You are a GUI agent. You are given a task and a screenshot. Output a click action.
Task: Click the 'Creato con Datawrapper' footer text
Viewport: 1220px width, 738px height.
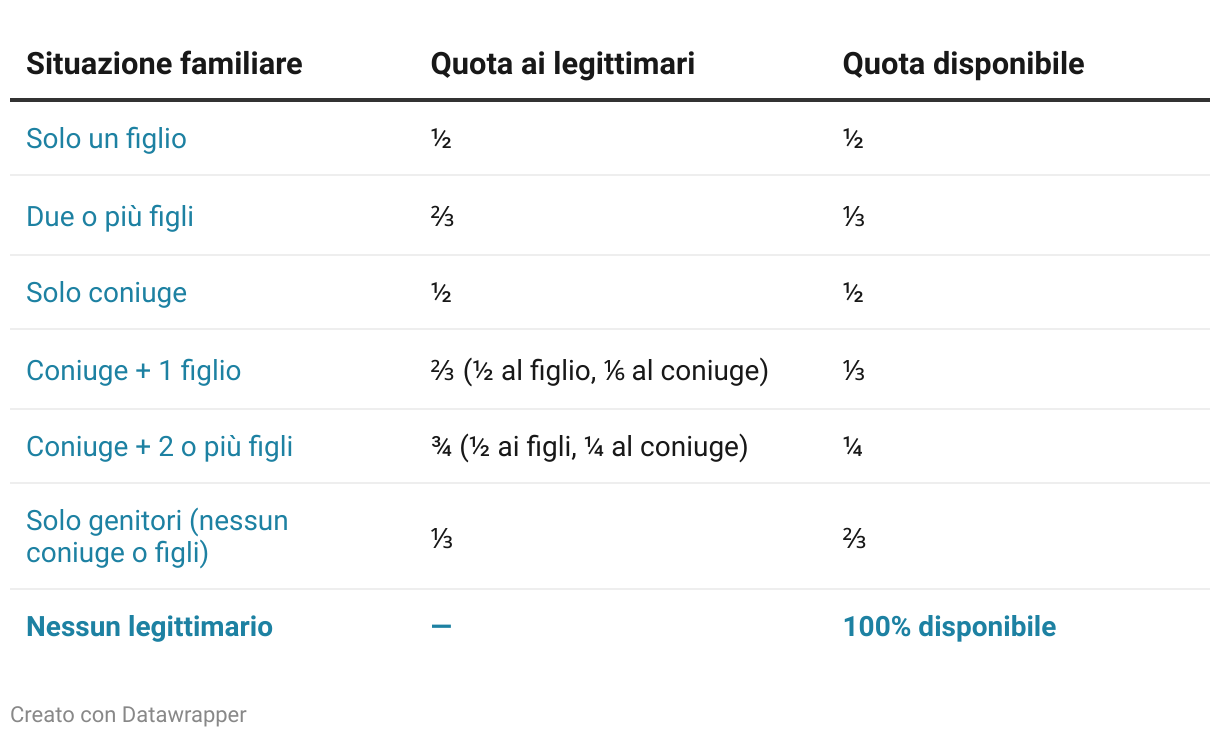(128, 714)
